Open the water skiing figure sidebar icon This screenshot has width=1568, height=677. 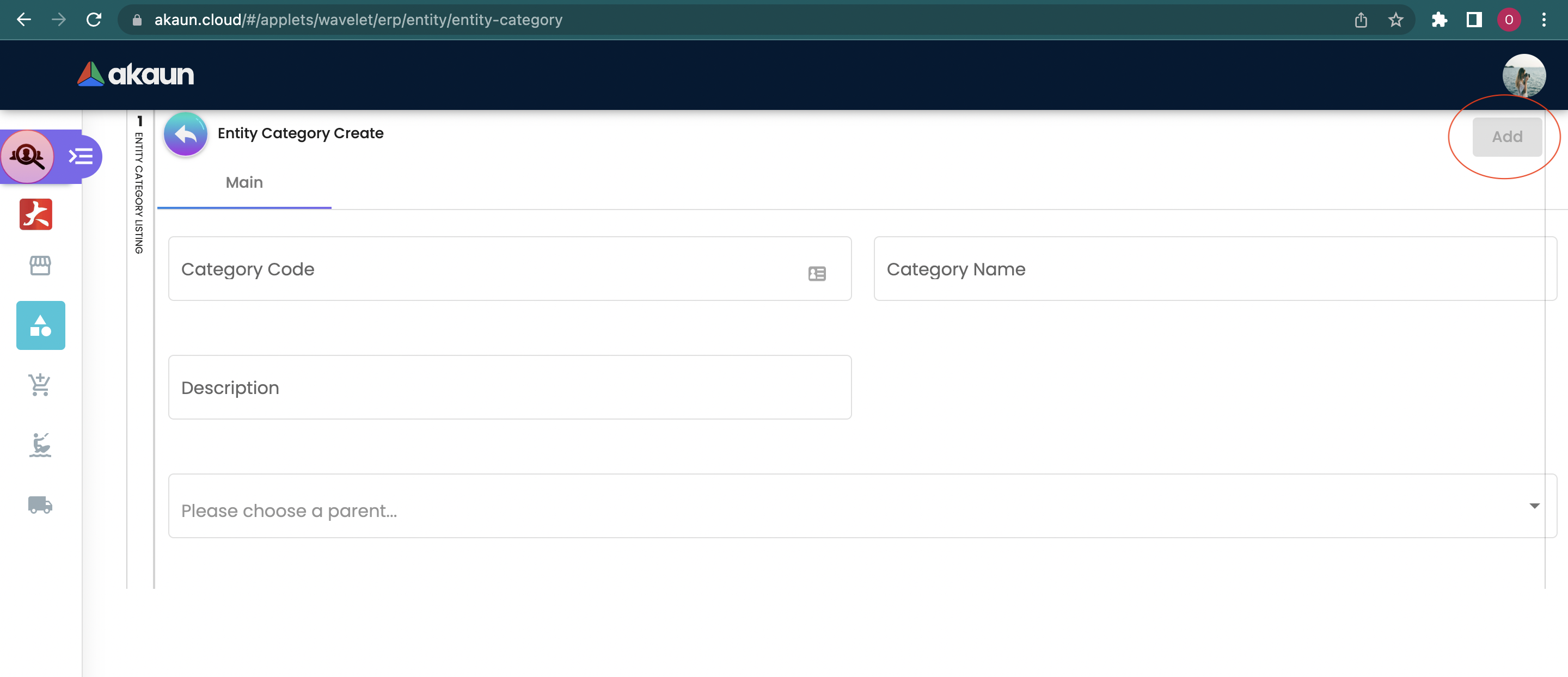coord(40,445)
